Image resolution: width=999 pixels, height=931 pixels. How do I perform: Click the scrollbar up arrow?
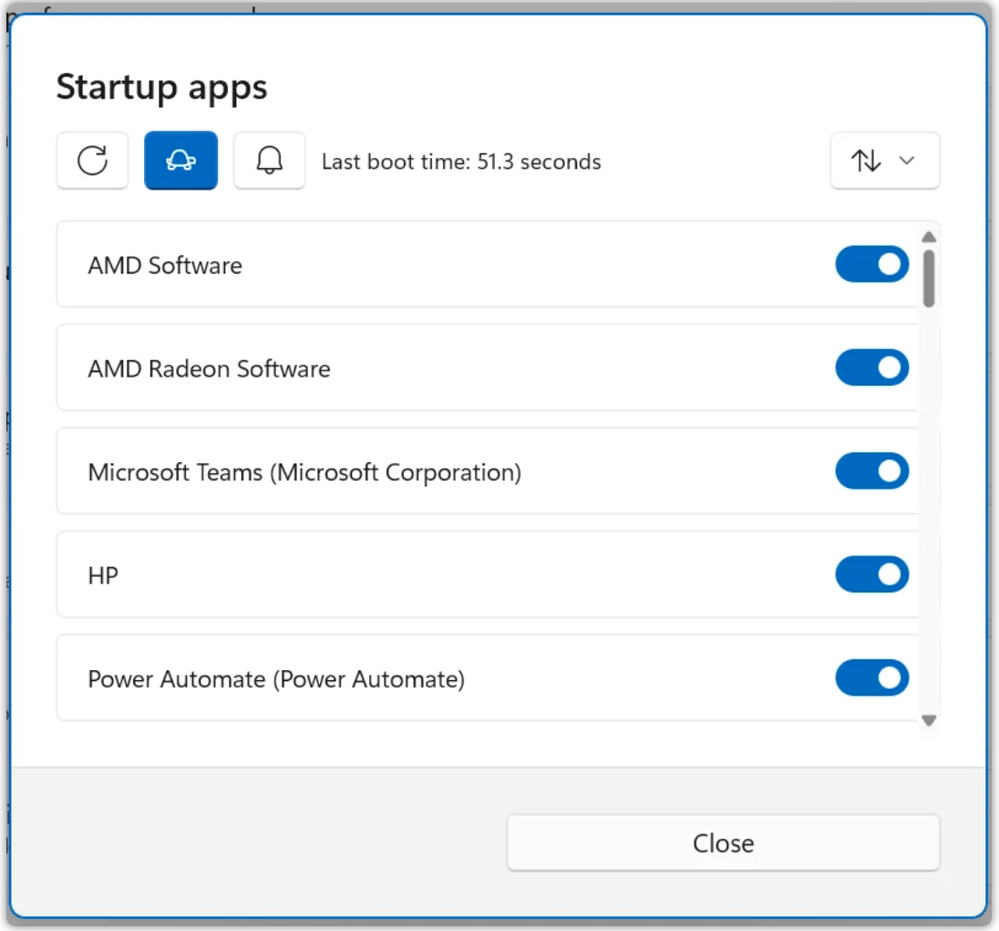click(928, 237)
